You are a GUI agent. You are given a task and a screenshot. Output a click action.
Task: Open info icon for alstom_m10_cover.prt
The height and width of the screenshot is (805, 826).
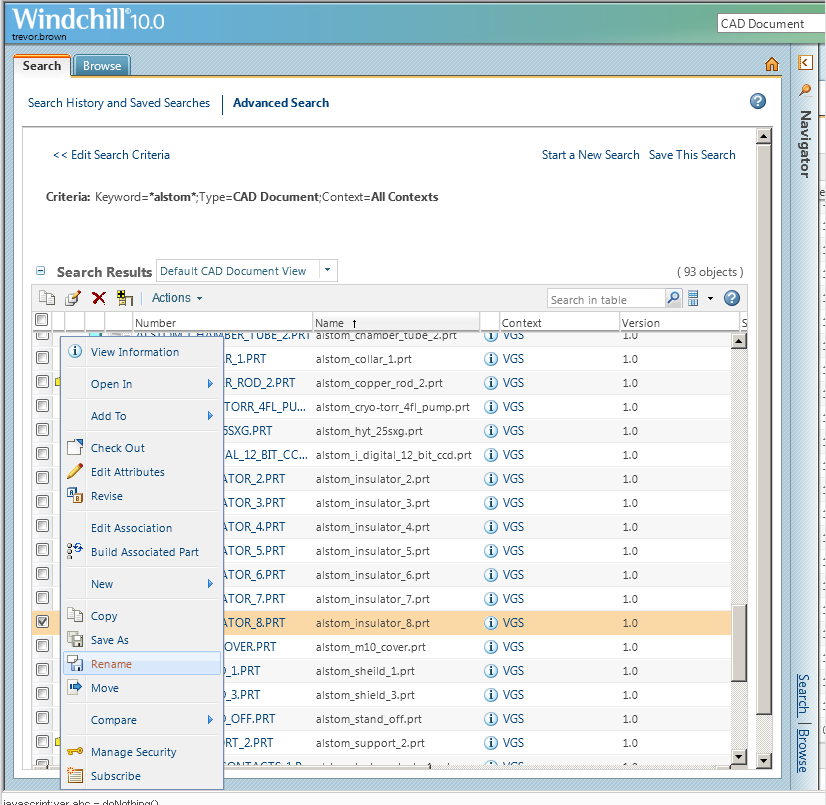[x=490, y=647]
